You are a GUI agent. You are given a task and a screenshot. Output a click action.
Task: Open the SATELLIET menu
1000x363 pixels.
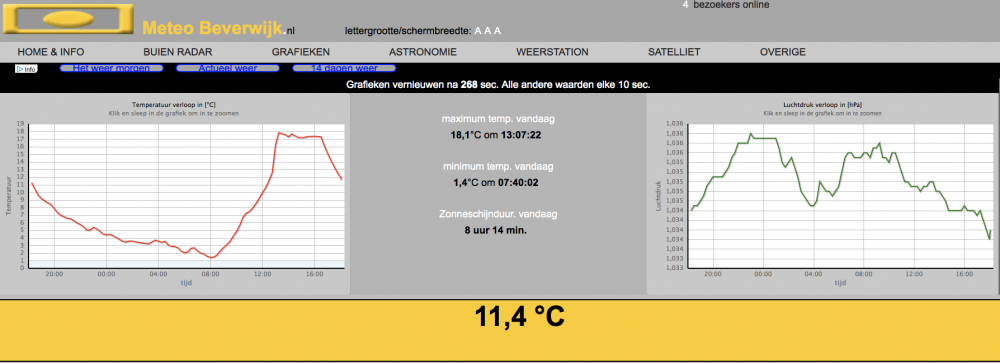(x=674, y=52)
